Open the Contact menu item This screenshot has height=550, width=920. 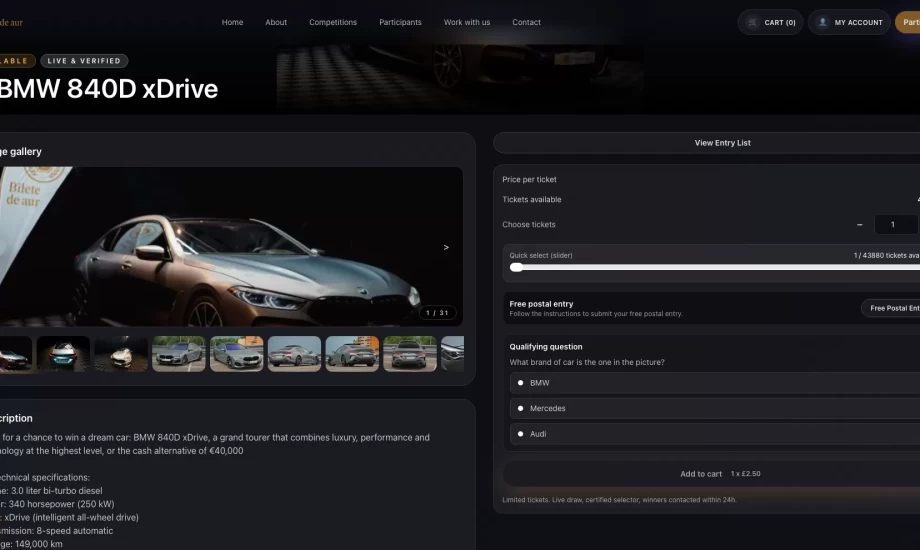(x=526, y=22)
